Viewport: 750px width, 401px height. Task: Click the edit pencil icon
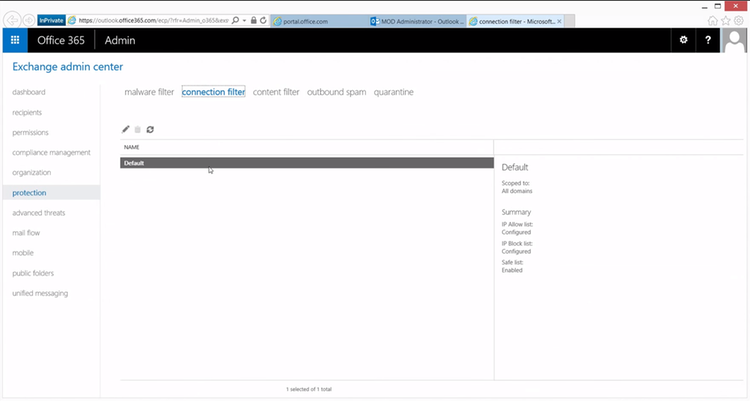click(126, 129)
